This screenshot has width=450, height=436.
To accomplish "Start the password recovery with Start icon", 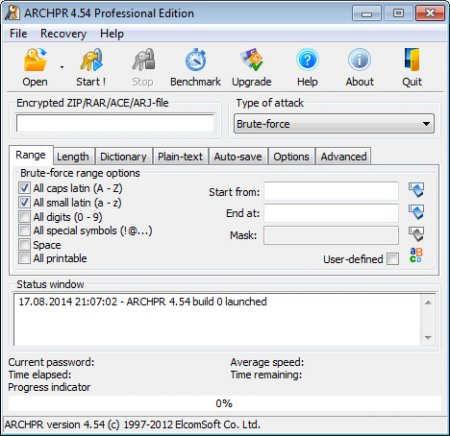I will point(91,61).
